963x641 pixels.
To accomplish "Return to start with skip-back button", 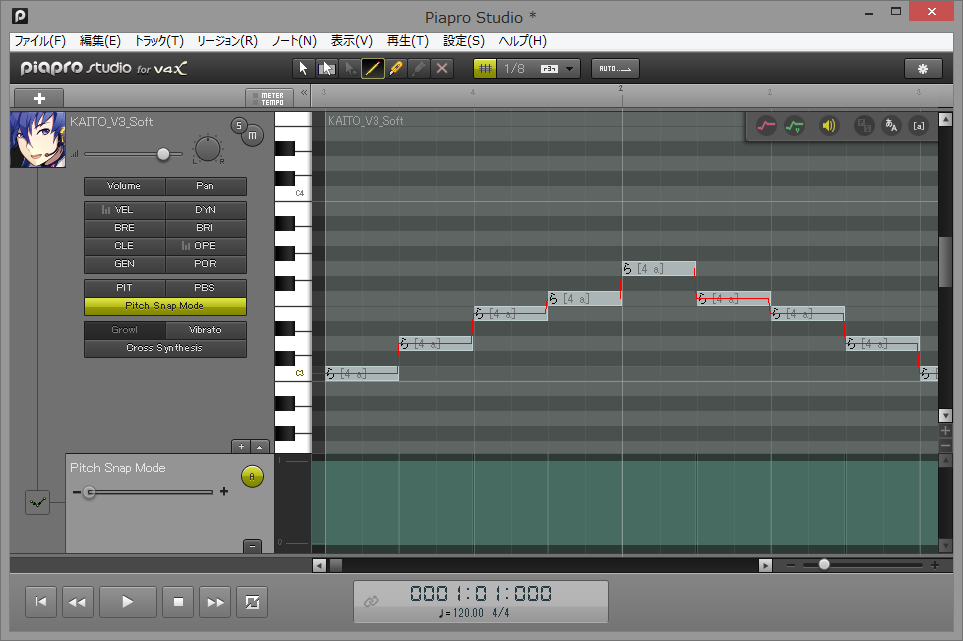I will 41,602.
